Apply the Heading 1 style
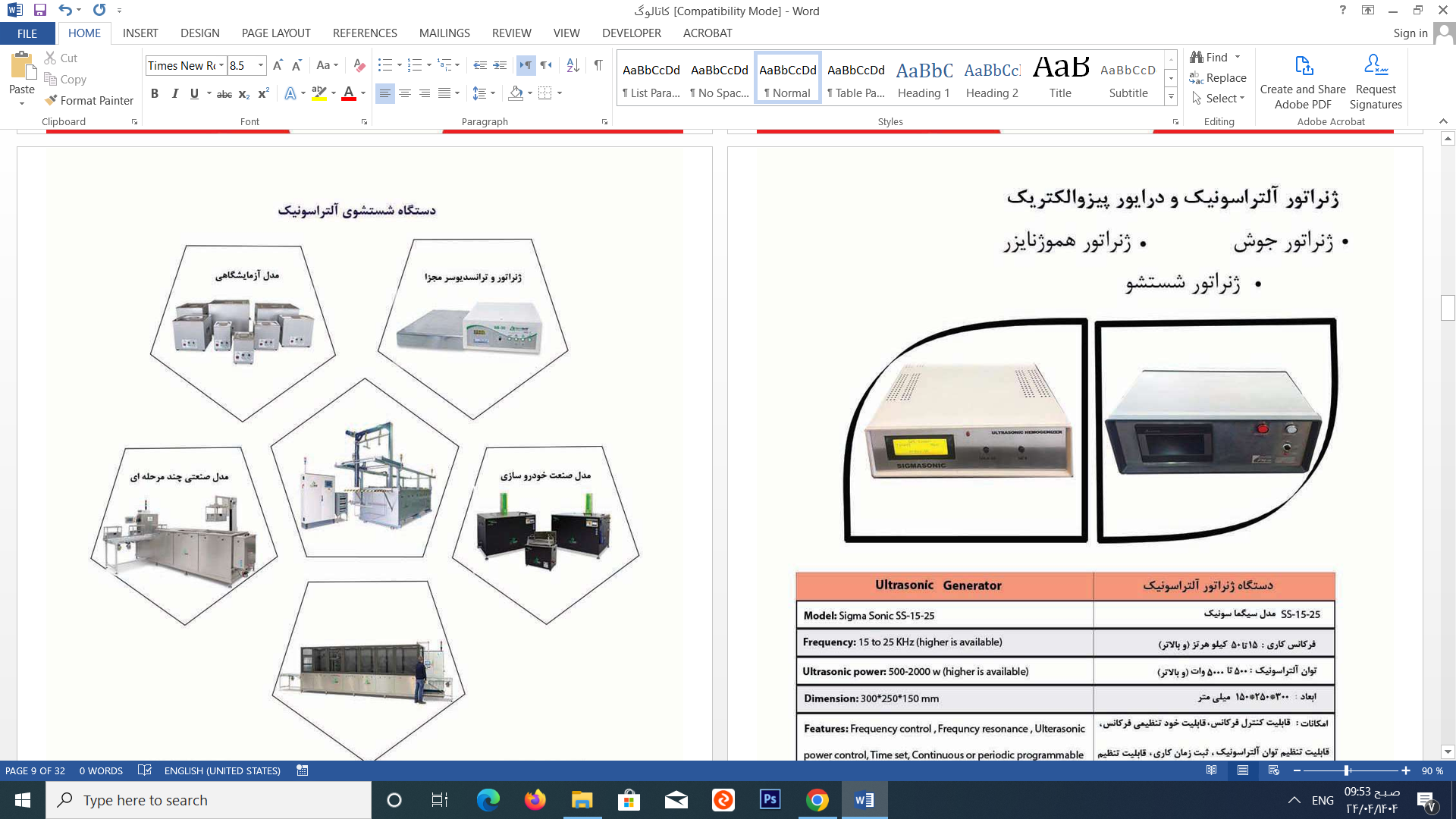 924,77
